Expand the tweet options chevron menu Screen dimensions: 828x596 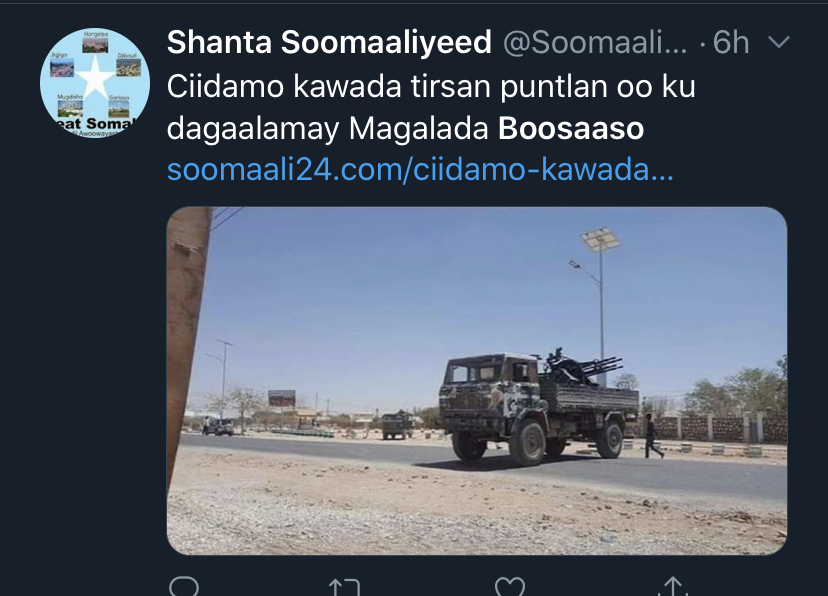click(x=779, y=42)
